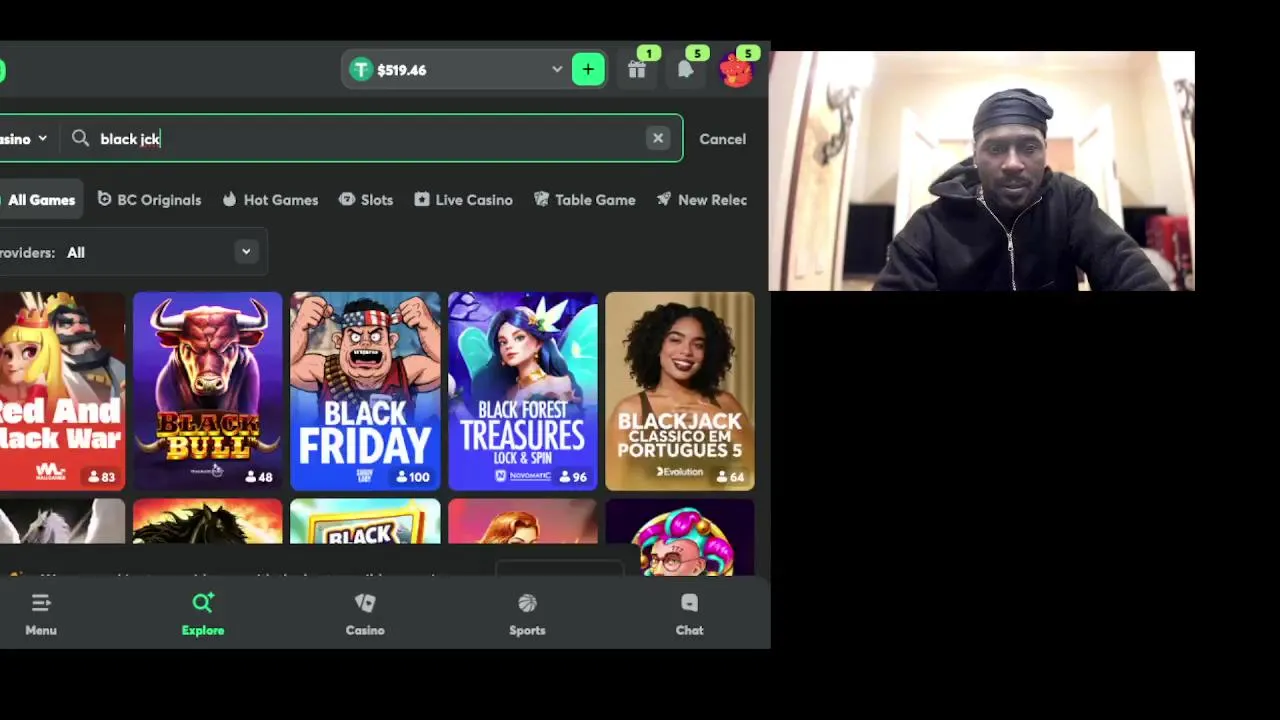Click the Tether currency coin icon
This screenshot has height=720, width=1280.
tap(361, 70)
